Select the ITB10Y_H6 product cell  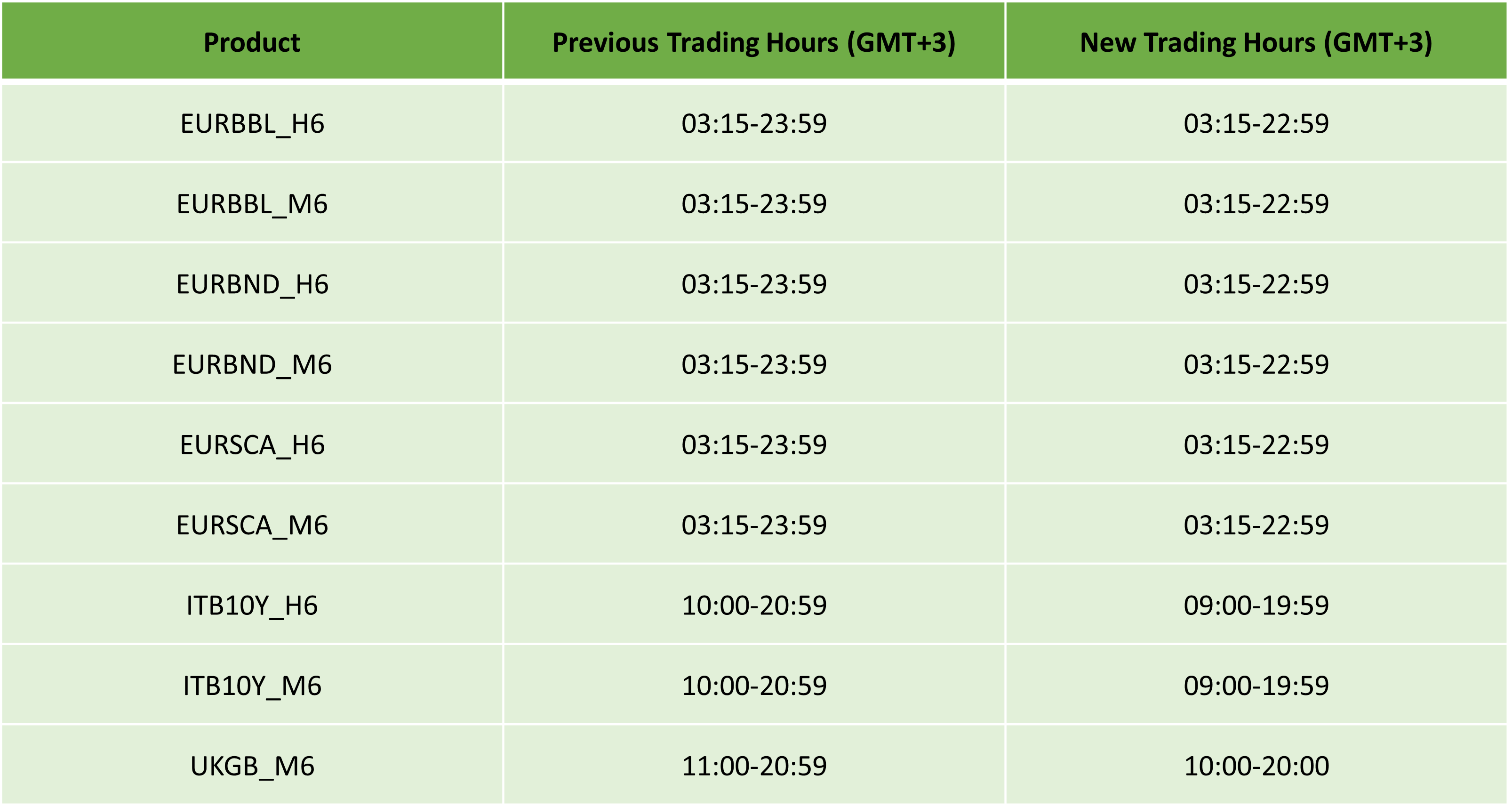(x=252, y=605)
